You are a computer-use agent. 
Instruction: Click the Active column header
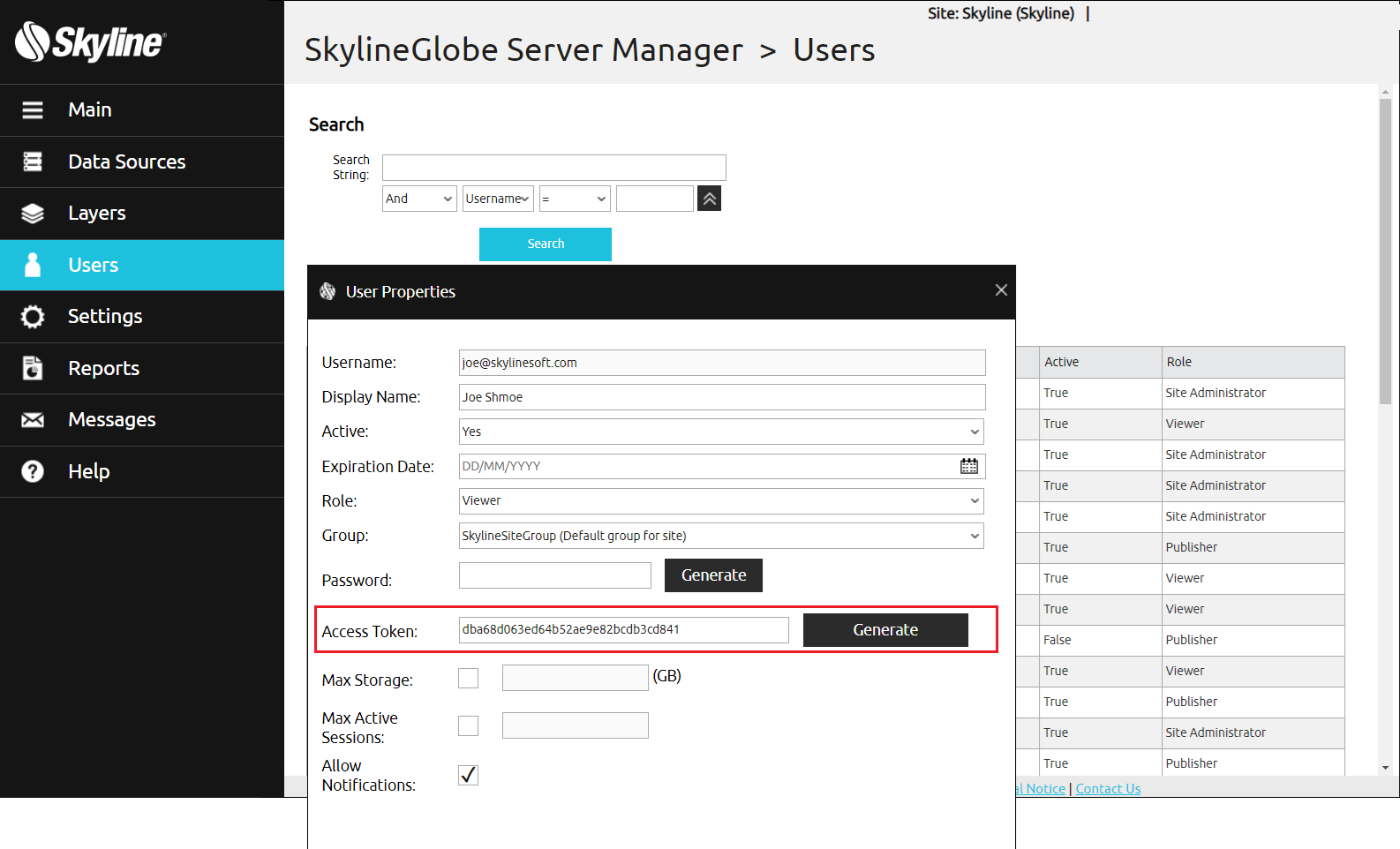[1101, 362]
